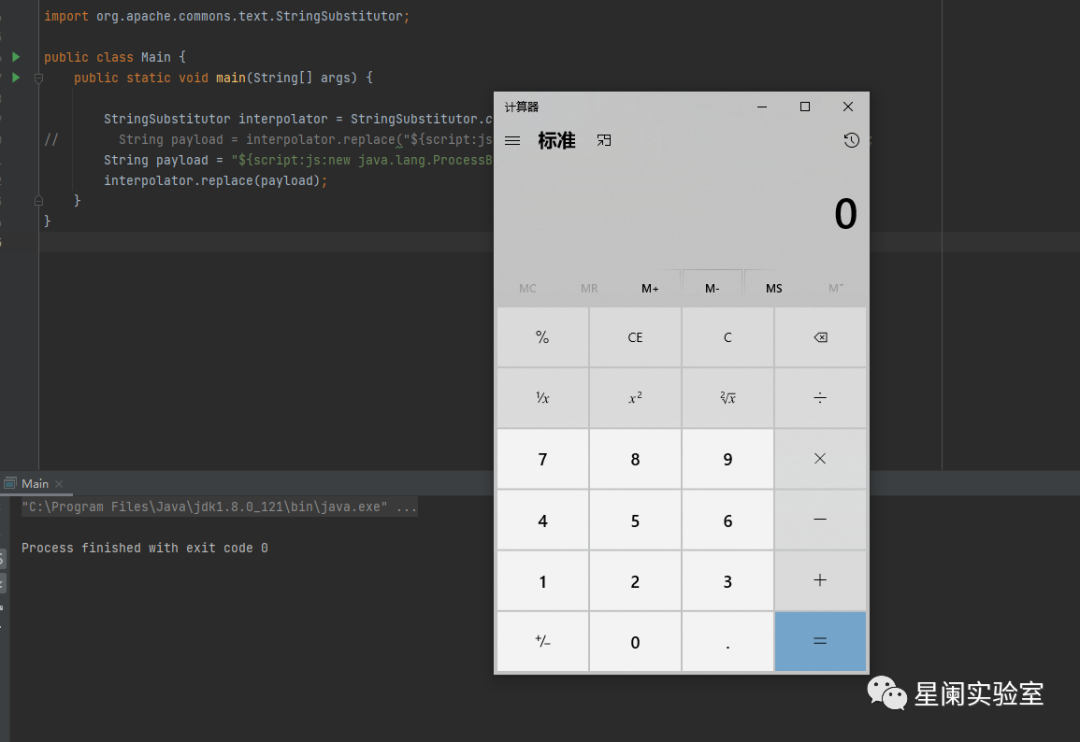Click the decimal point key
This screenshot has height=742, width=1080.
tap(727, 641)
